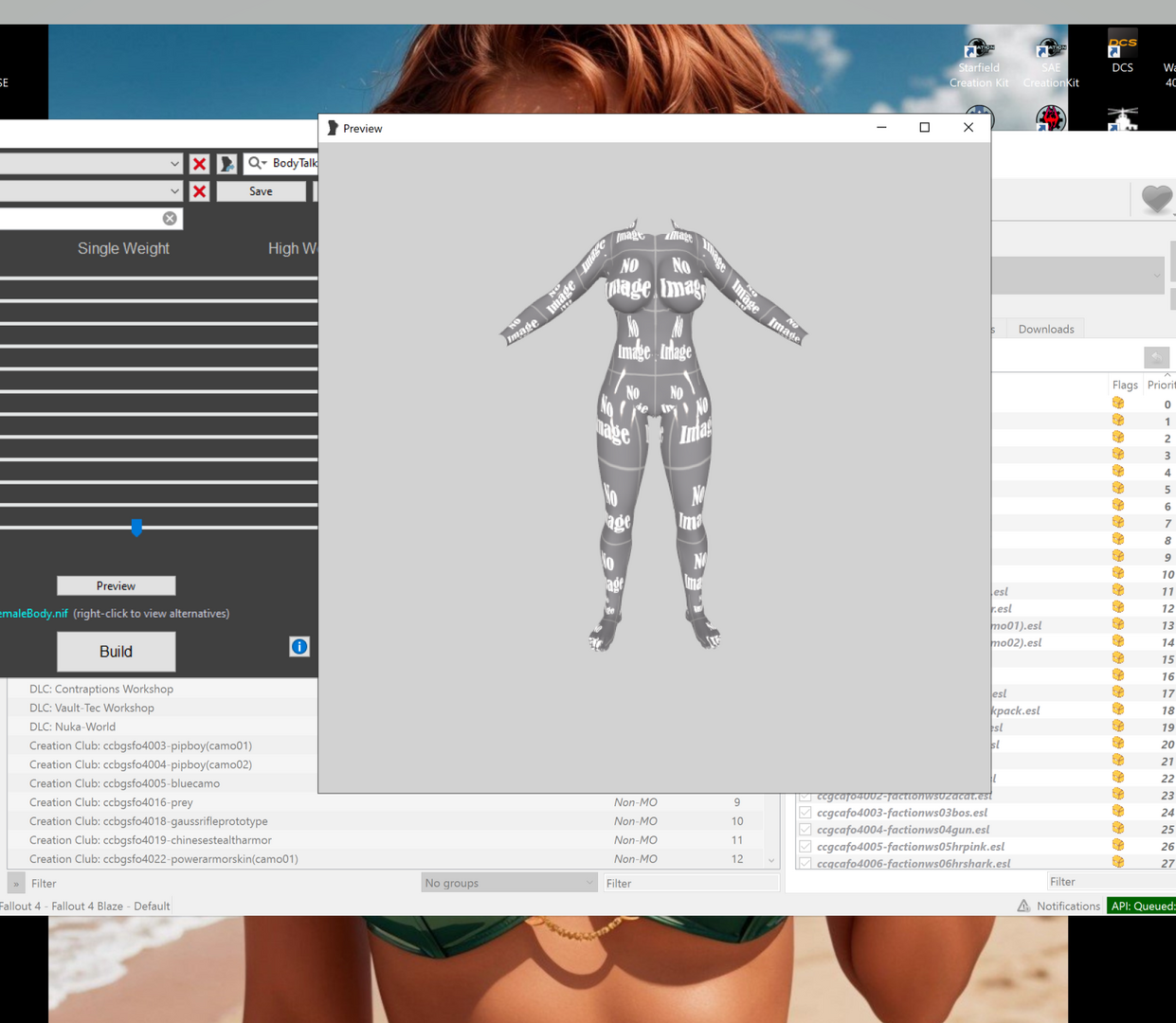
Task: Click the gray heart endorse icon
Action: click(x=1156, y=199)
